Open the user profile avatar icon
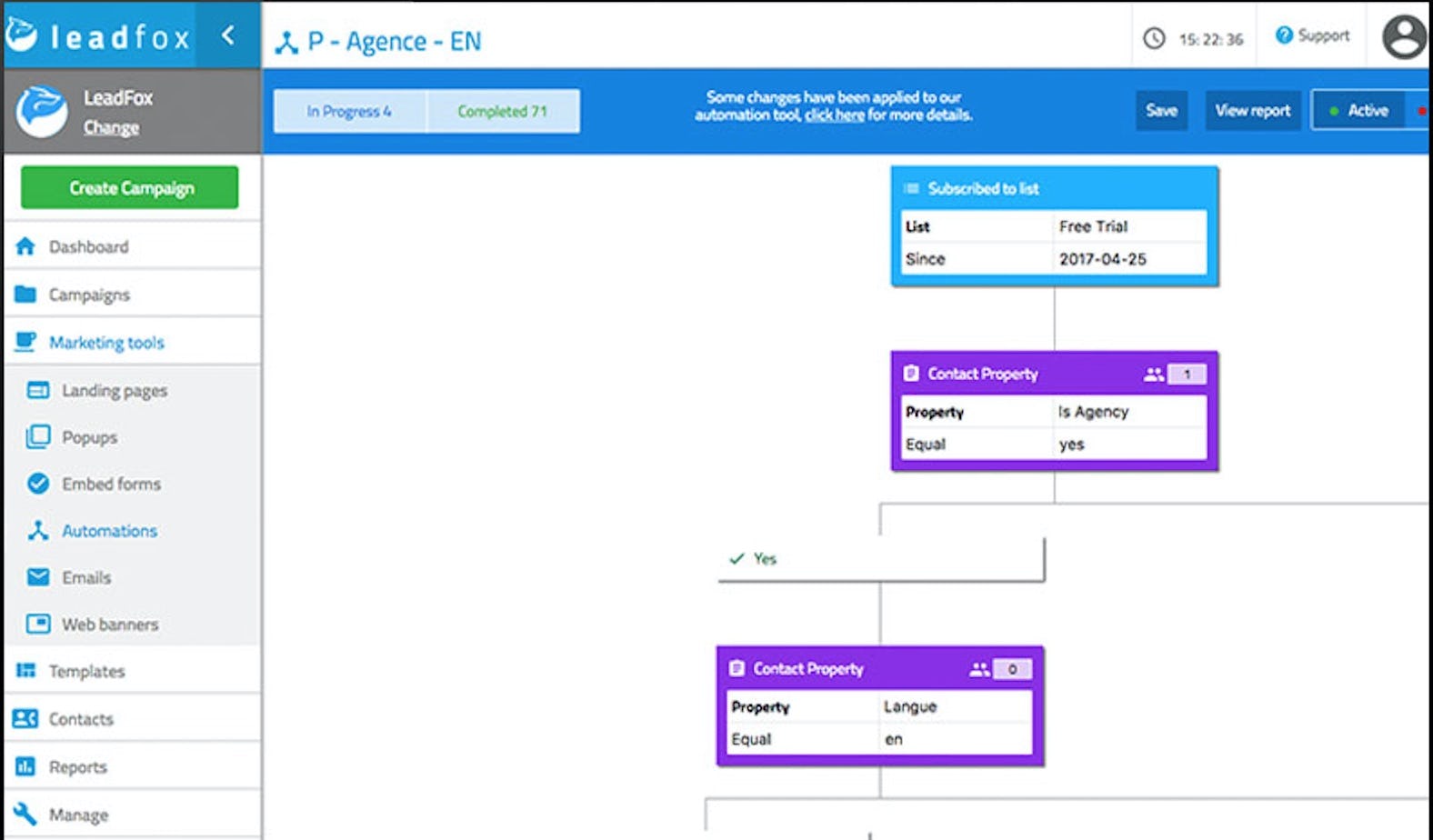This screenshot has height=840, width=1433. coord(1404,37)
